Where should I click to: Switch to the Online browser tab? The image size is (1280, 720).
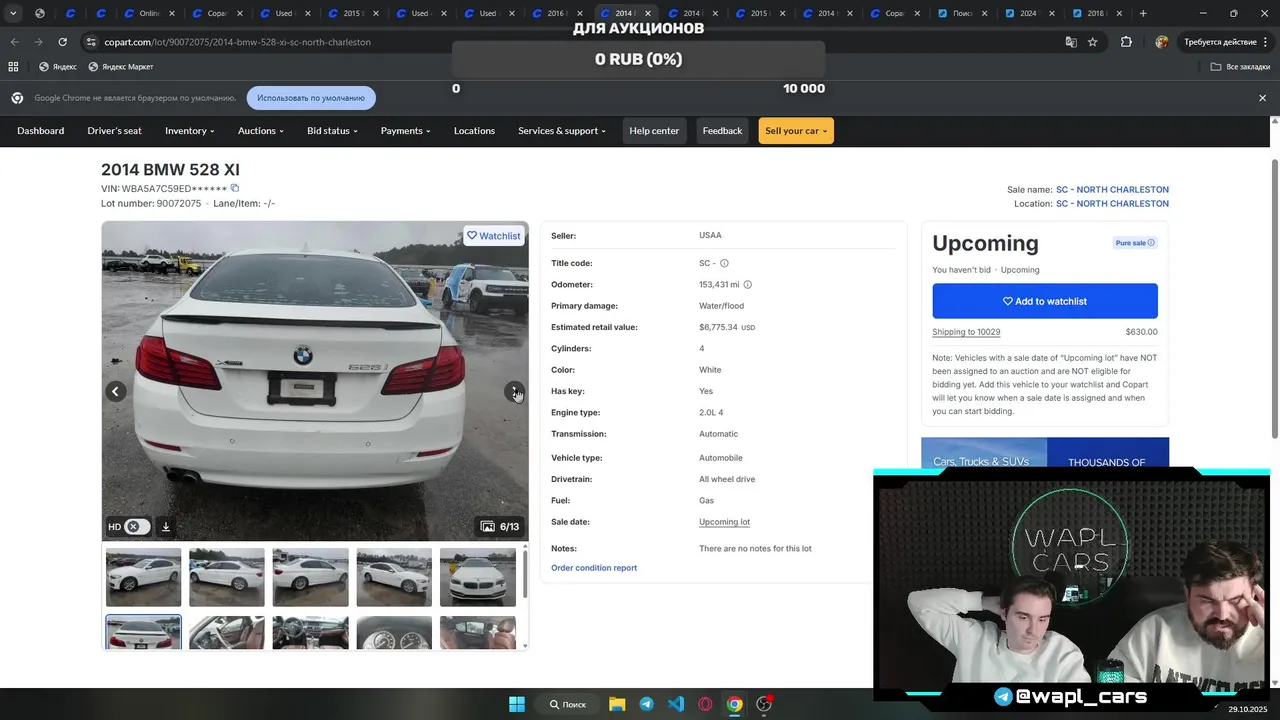coord(142,14)
